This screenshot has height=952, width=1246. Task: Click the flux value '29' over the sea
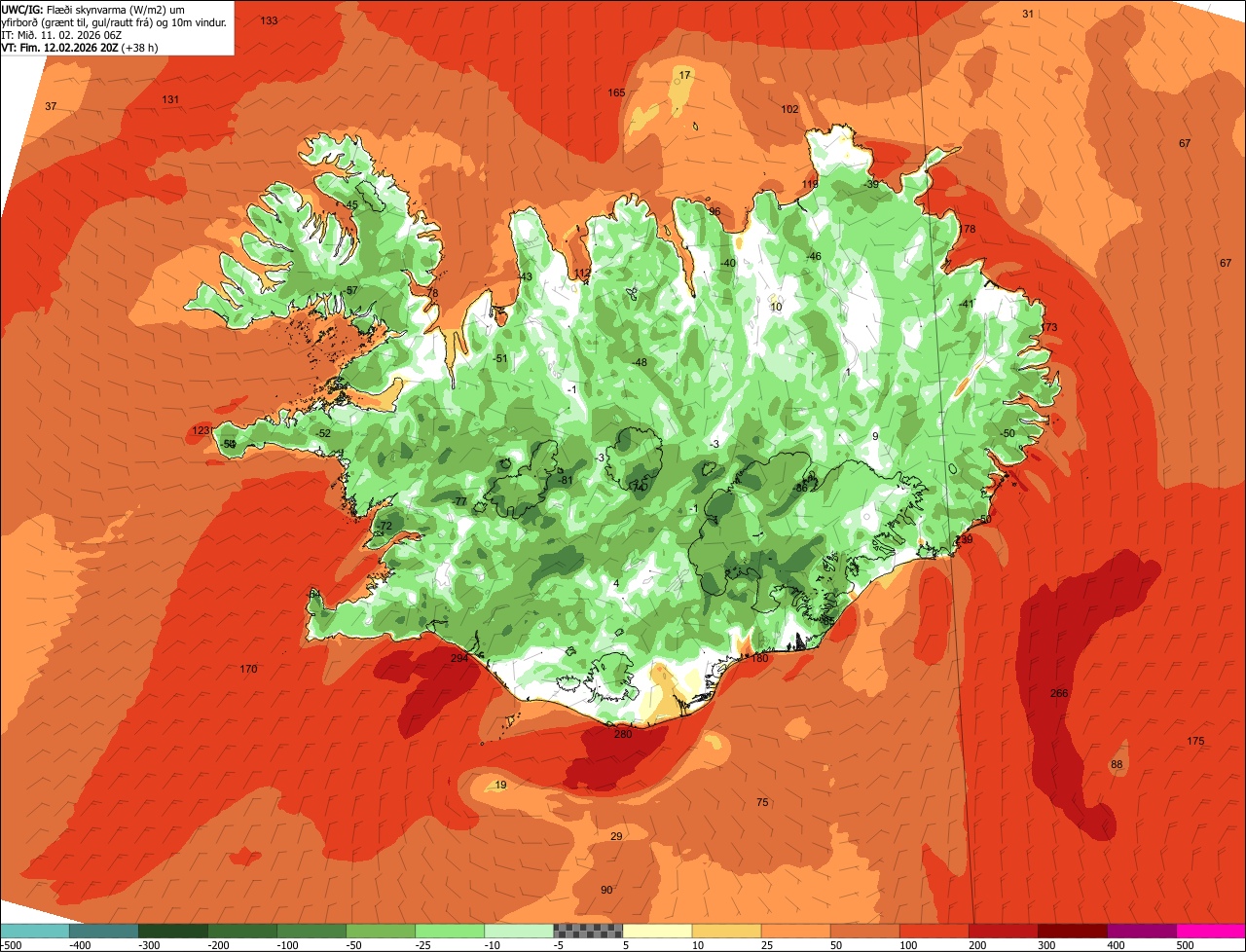[x=615, y=836]
